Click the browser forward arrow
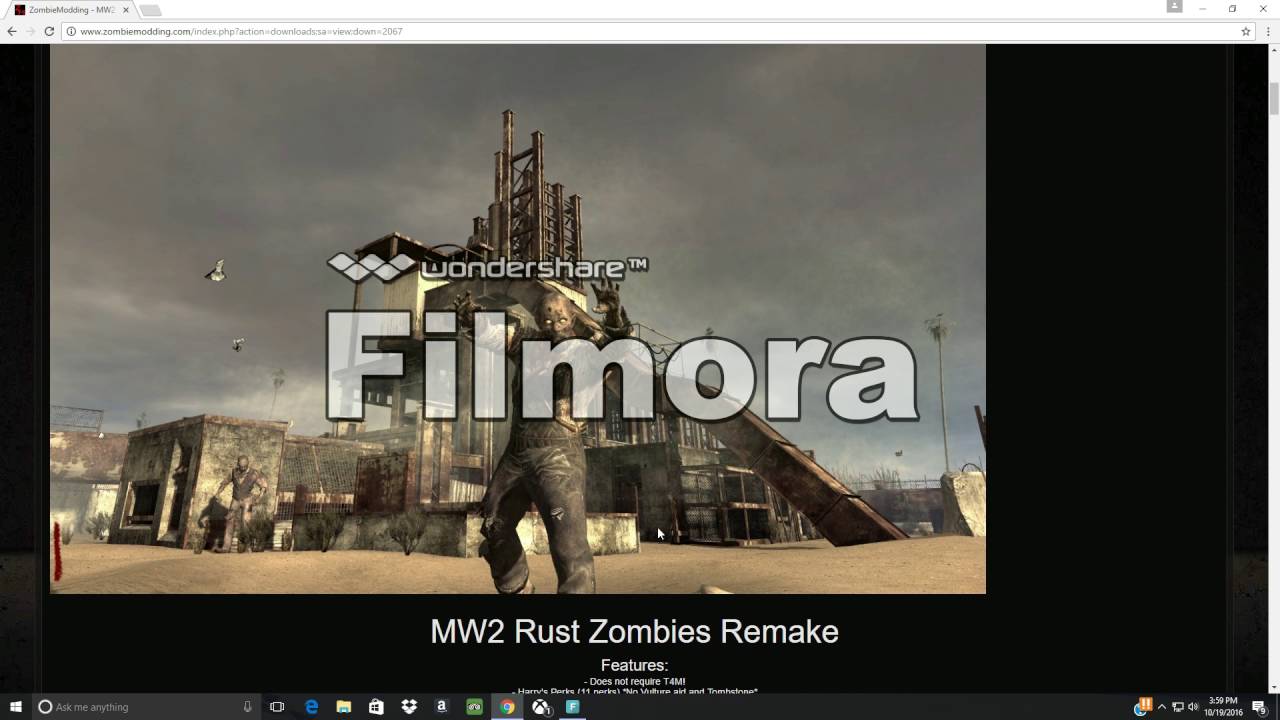 coord(30,31)
